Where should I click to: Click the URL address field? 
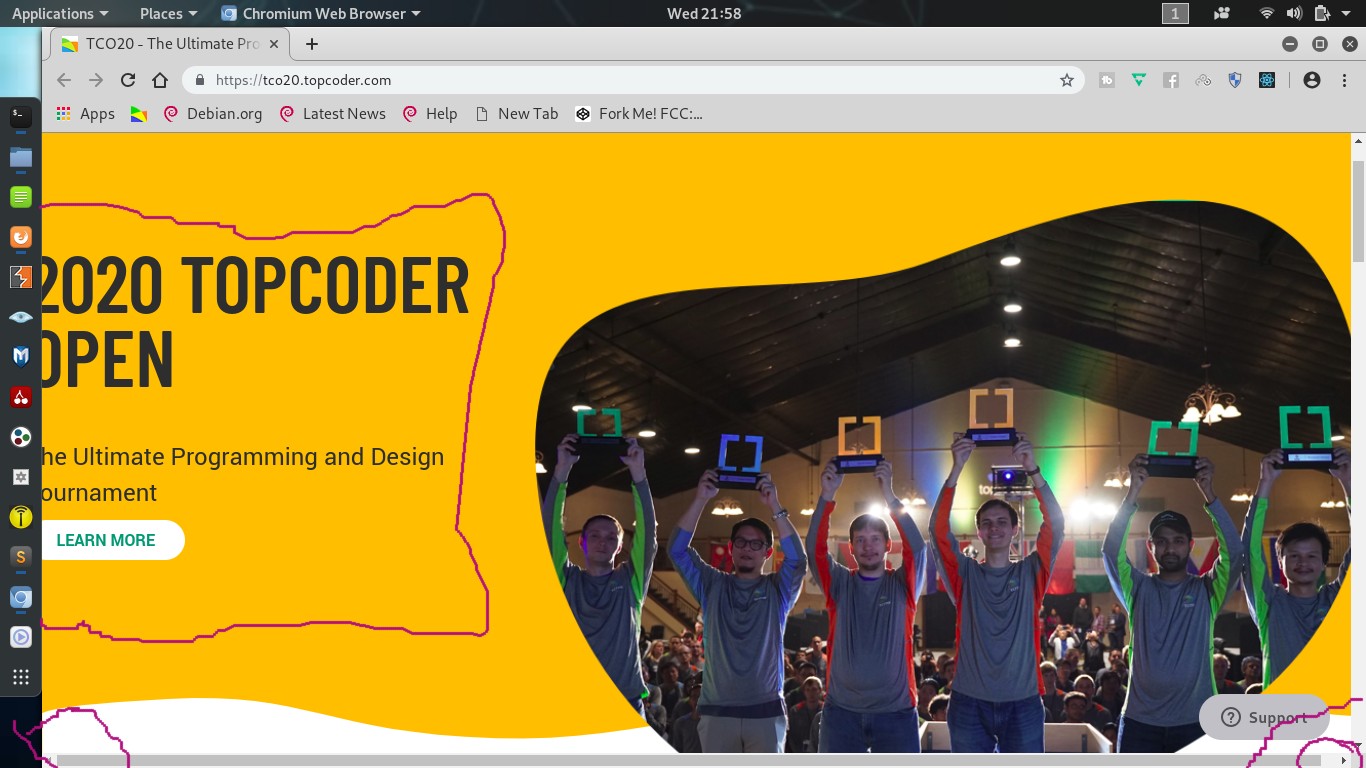(x=633, y=80)
